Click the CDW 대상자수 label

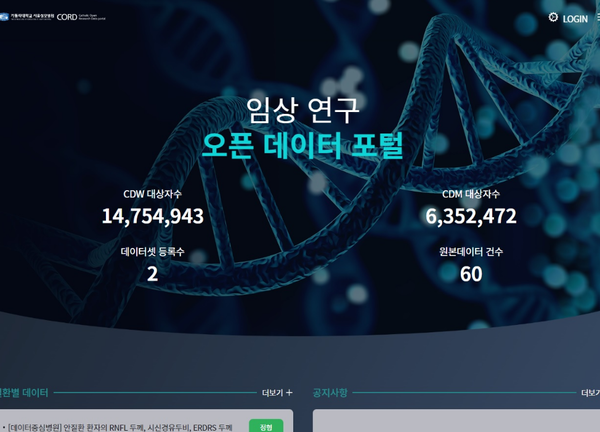click(152, 194)
